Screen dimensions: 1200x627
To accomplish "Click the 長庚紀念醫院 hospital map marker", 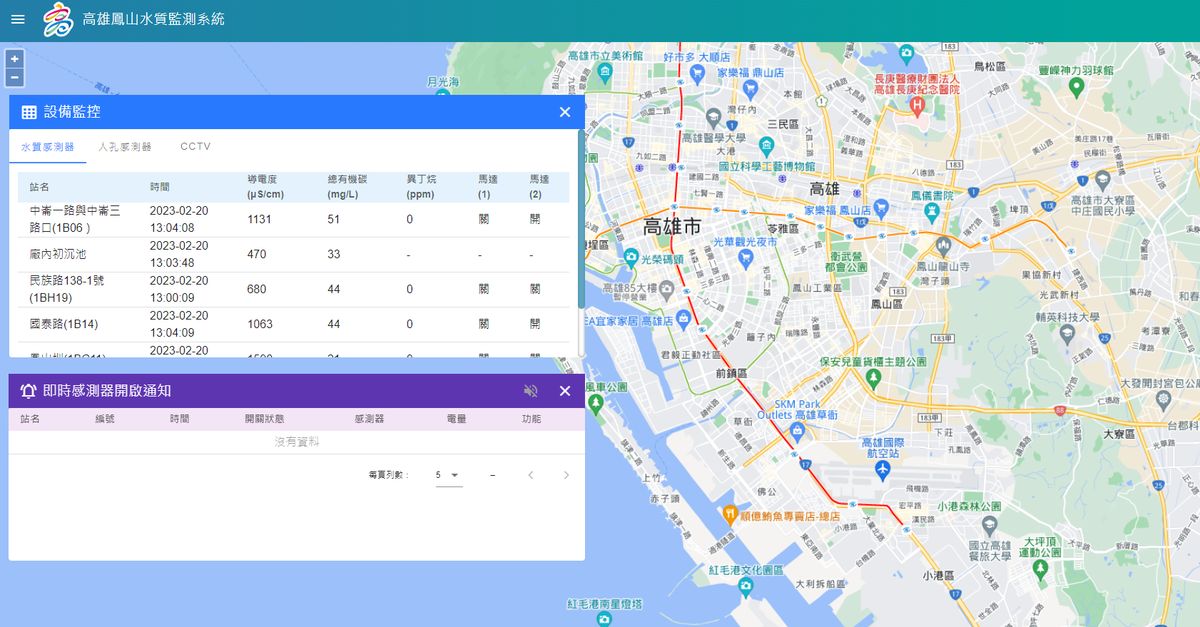I will pos(917,105).
